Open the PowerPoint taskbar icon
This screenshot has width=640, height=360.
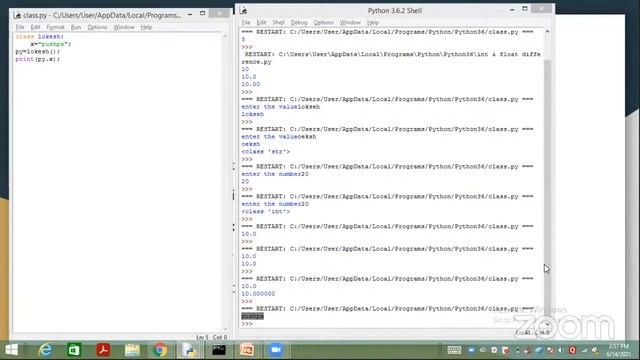point(247,350)
